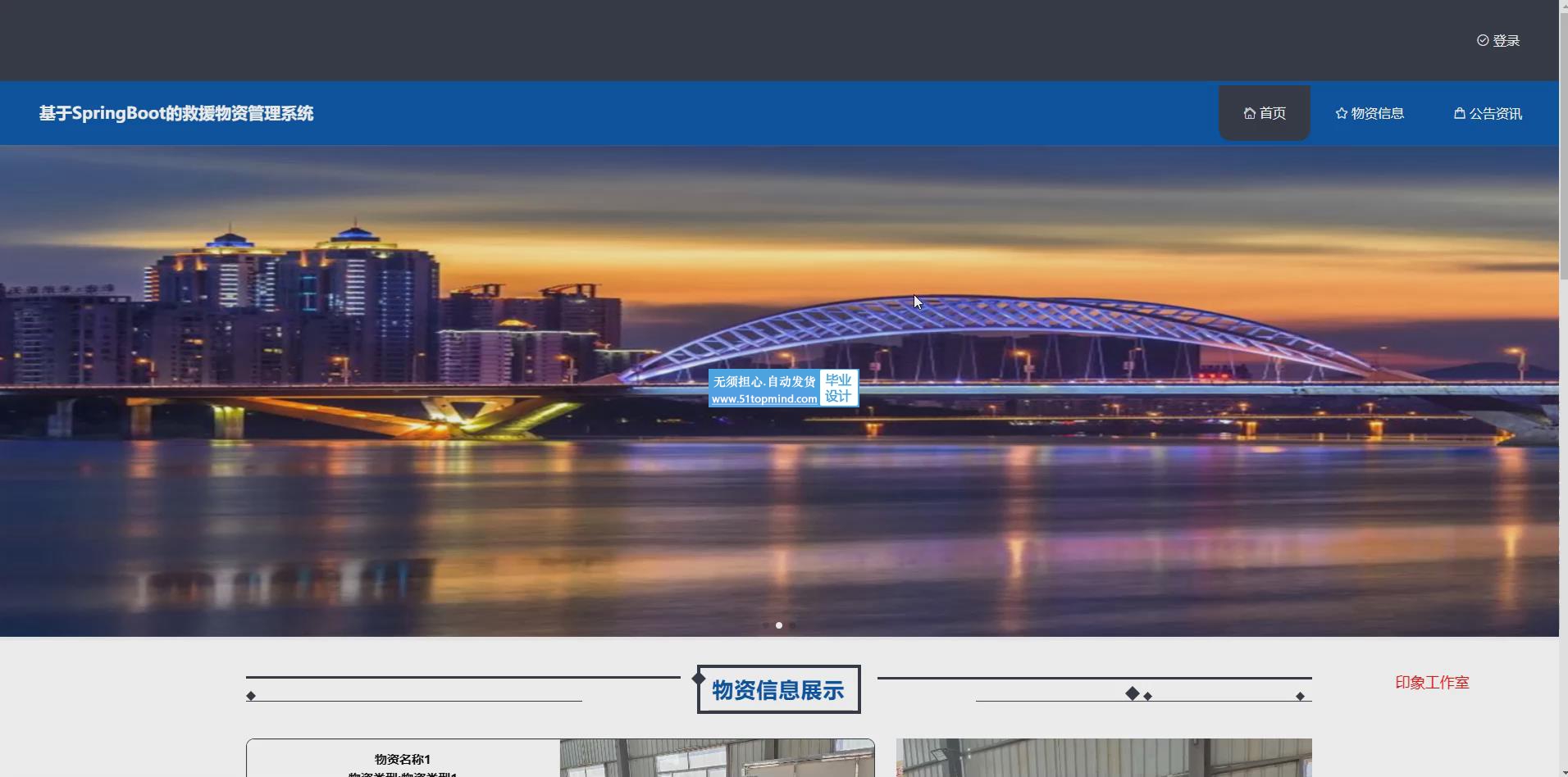Select the active middle carousel dot
This screenshot has width=1568, height=777.
(779, 625)
